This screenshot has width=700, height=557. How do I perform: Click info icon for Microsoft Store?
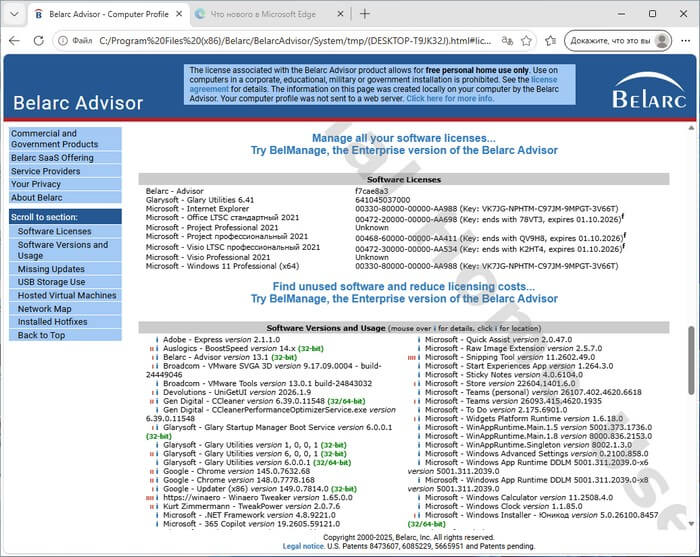pyautogui.click(x=419, y=383)
